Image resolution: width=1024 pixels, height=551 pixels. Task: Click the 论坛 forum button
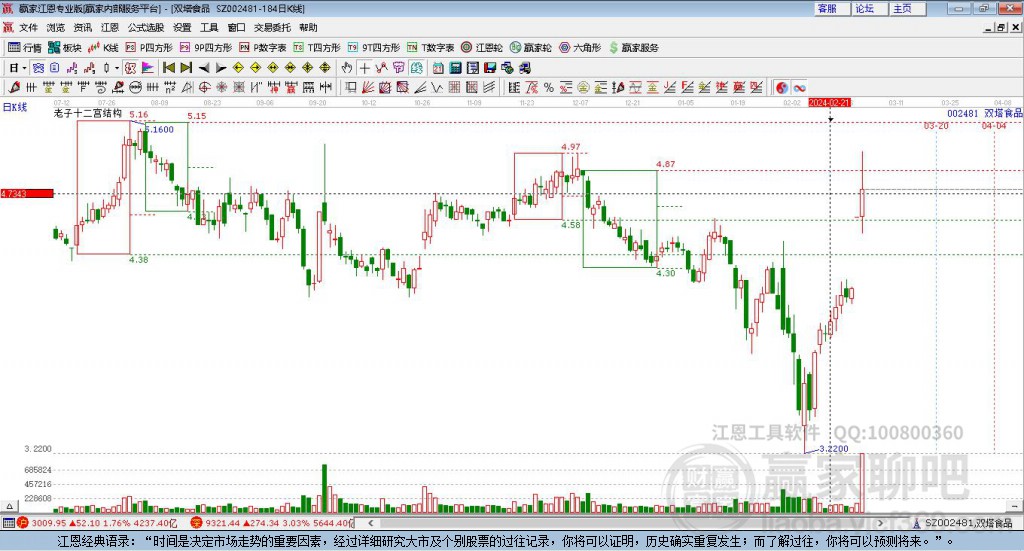coord(869,8)
